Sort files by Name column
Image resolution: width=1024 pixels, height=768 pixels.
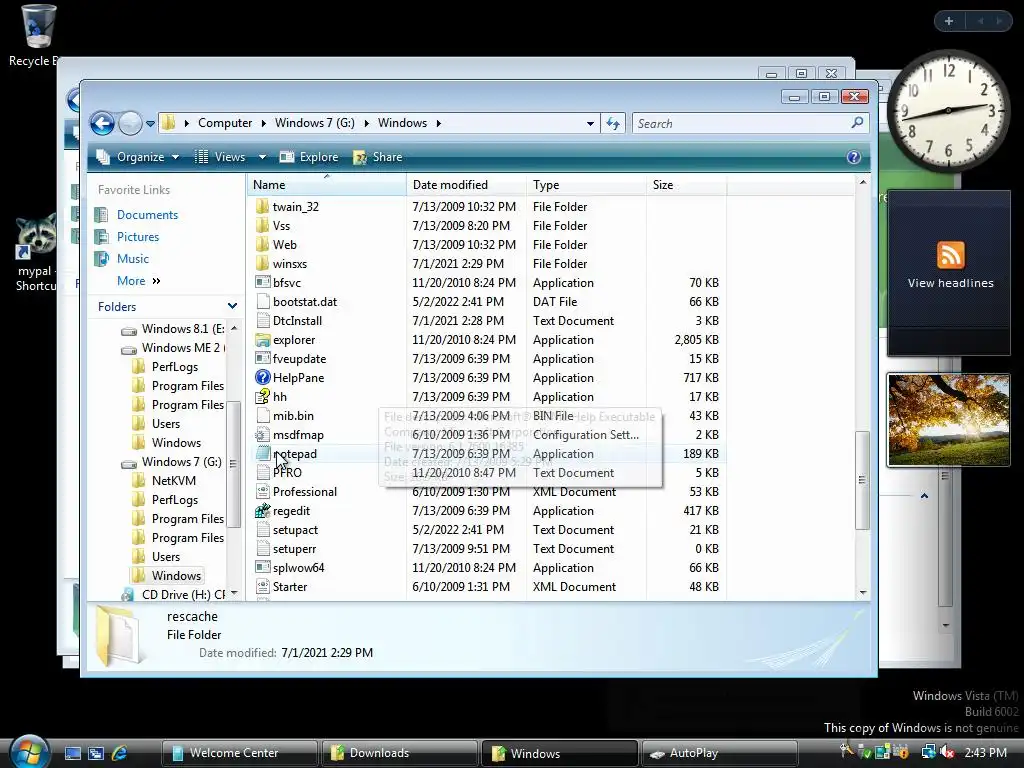tap(327, 185)
